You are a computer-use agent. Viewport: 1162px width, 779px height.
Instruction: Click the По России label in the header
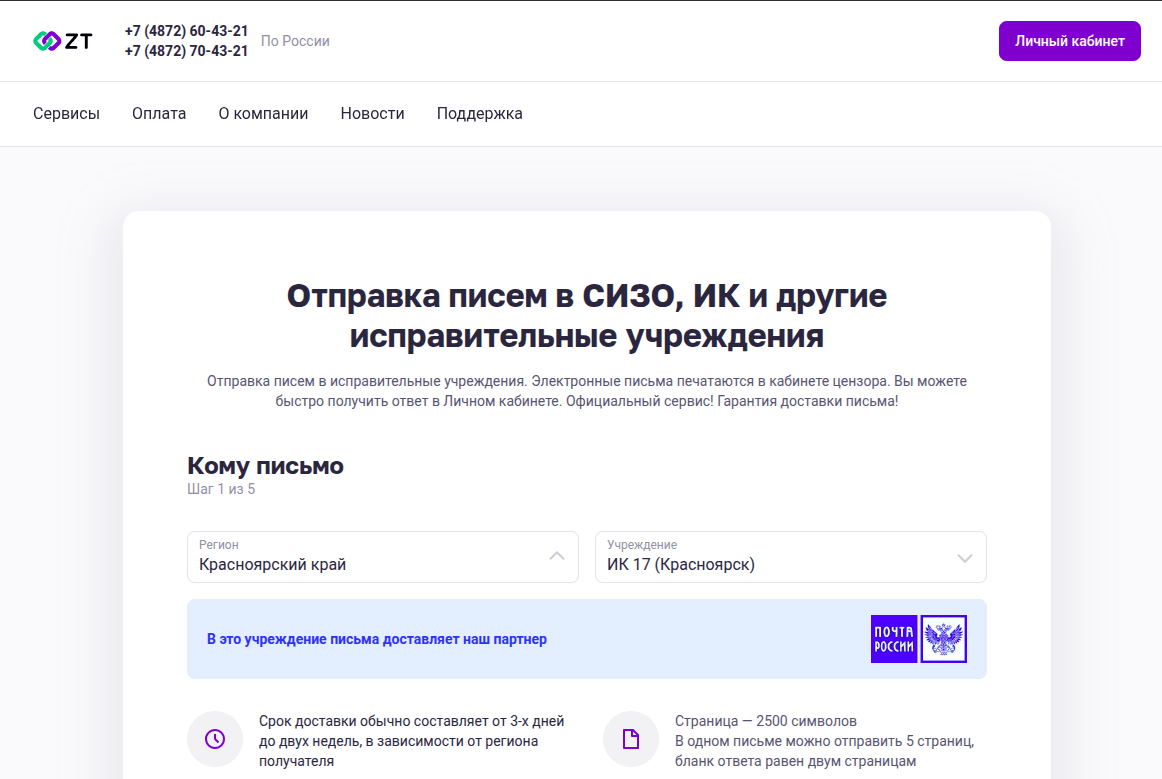295,40
